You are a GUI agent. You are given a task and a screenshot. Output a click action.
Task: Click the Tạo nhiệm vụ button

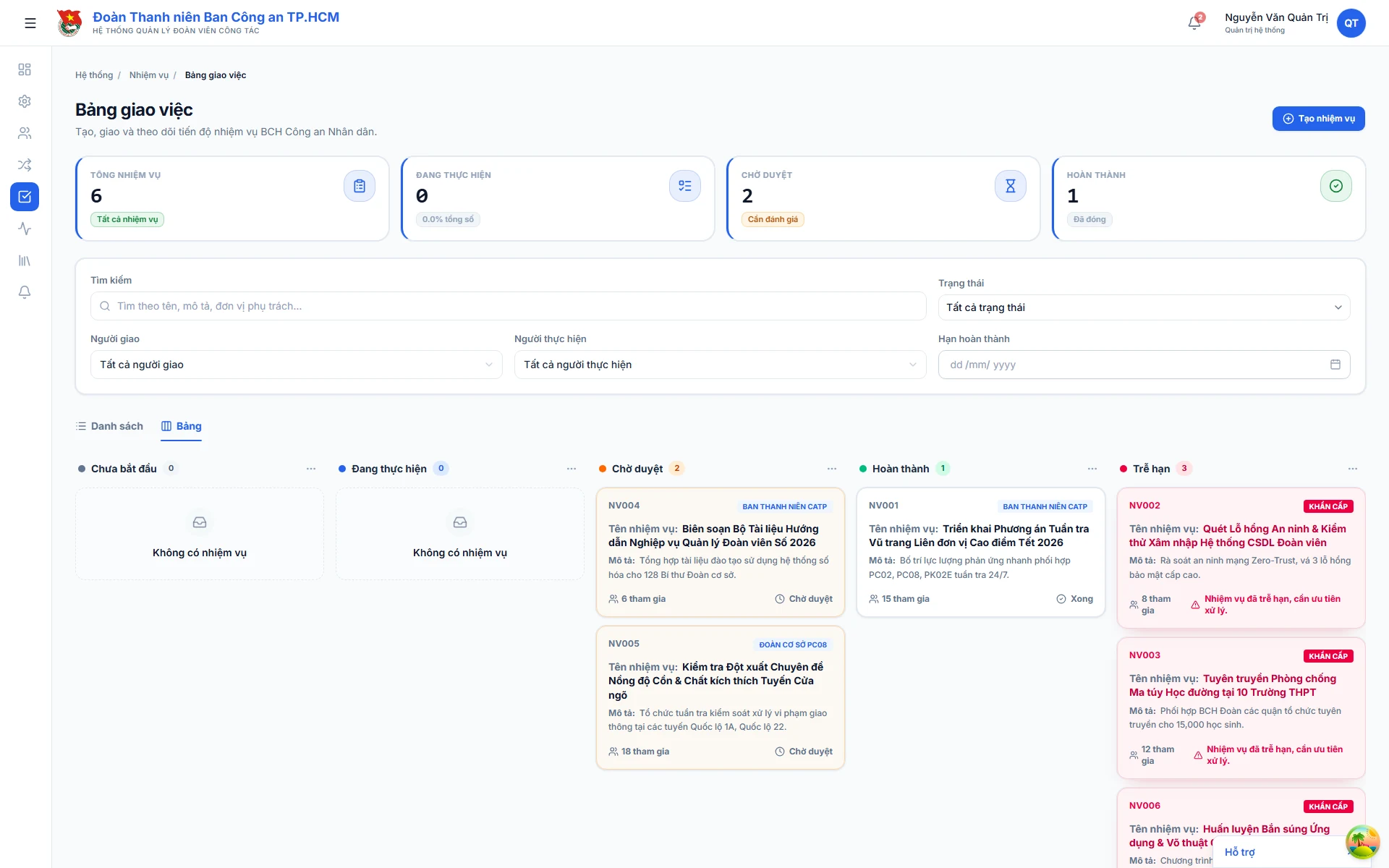[x=1318, y=119]
